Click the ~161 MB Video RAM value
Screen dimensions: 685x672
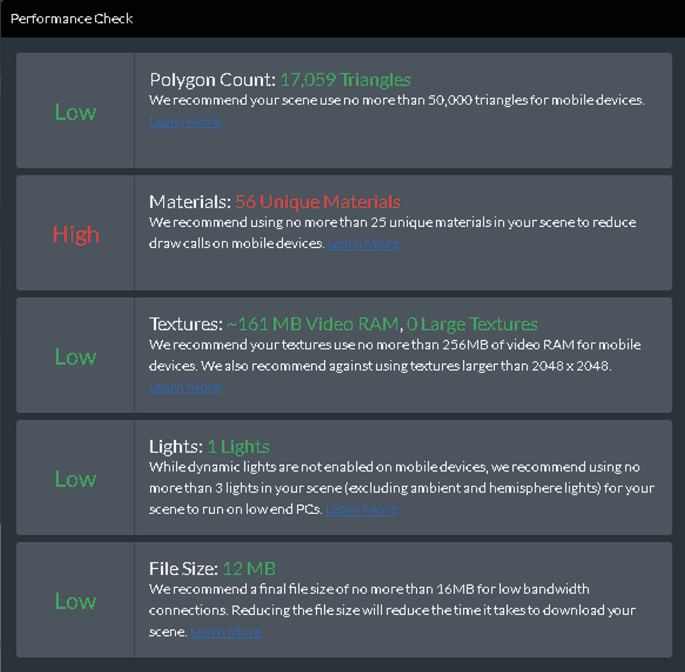point(313,324)
